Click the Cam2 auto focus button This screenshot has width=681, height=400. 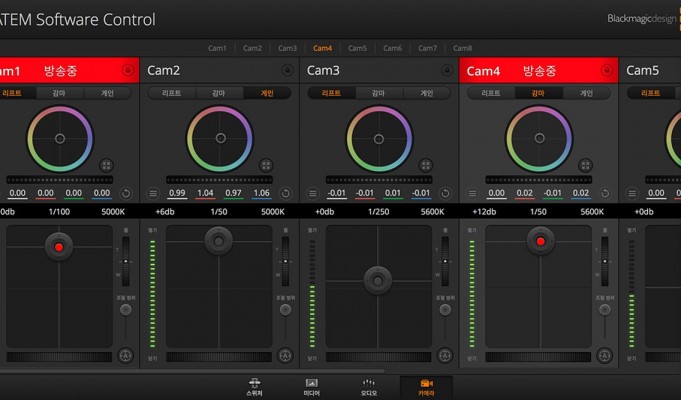[x=285, y=356]
